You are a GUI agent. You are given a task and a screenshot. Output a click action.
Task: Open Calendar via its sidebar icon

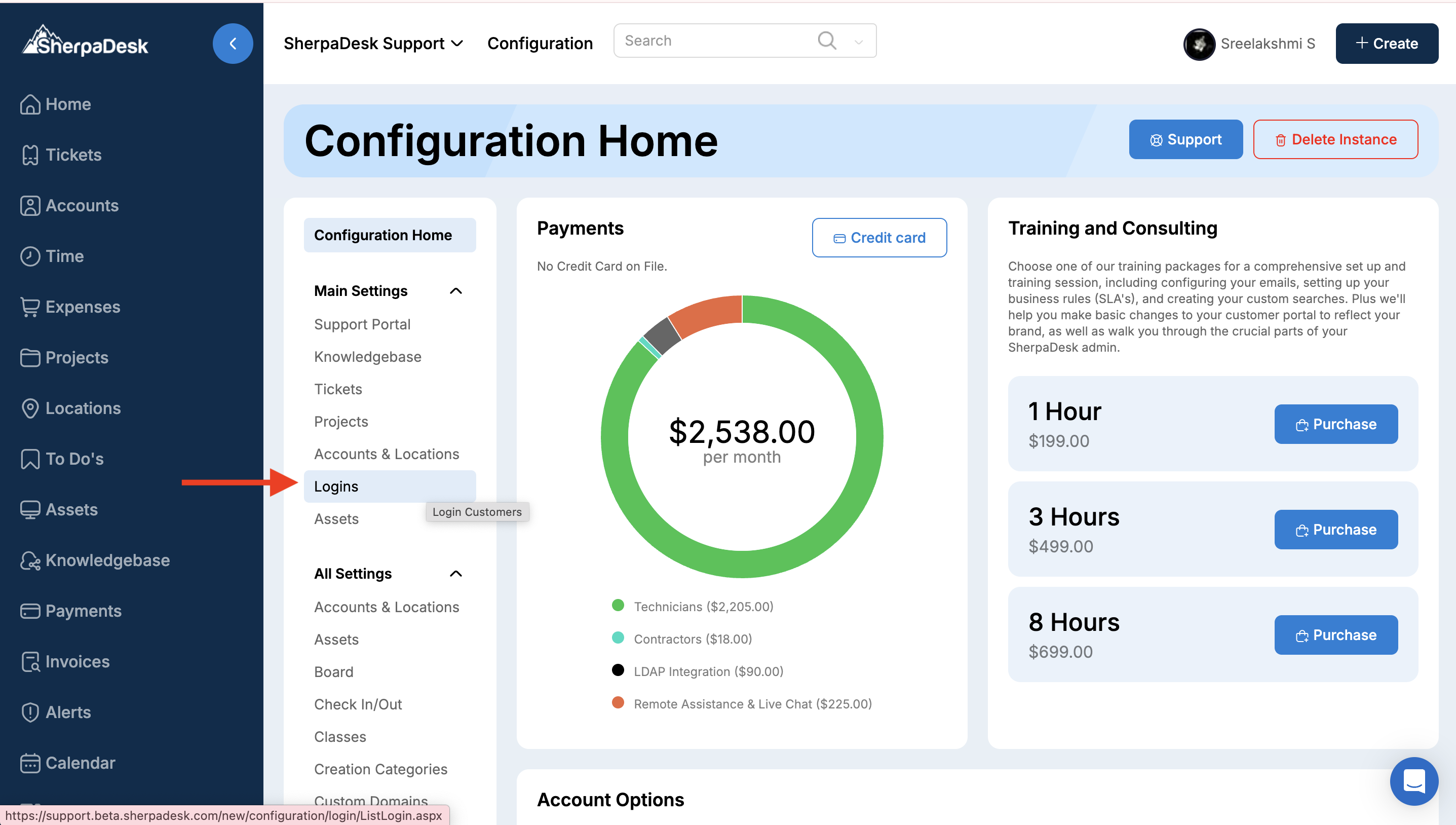(x=29, y=763)
